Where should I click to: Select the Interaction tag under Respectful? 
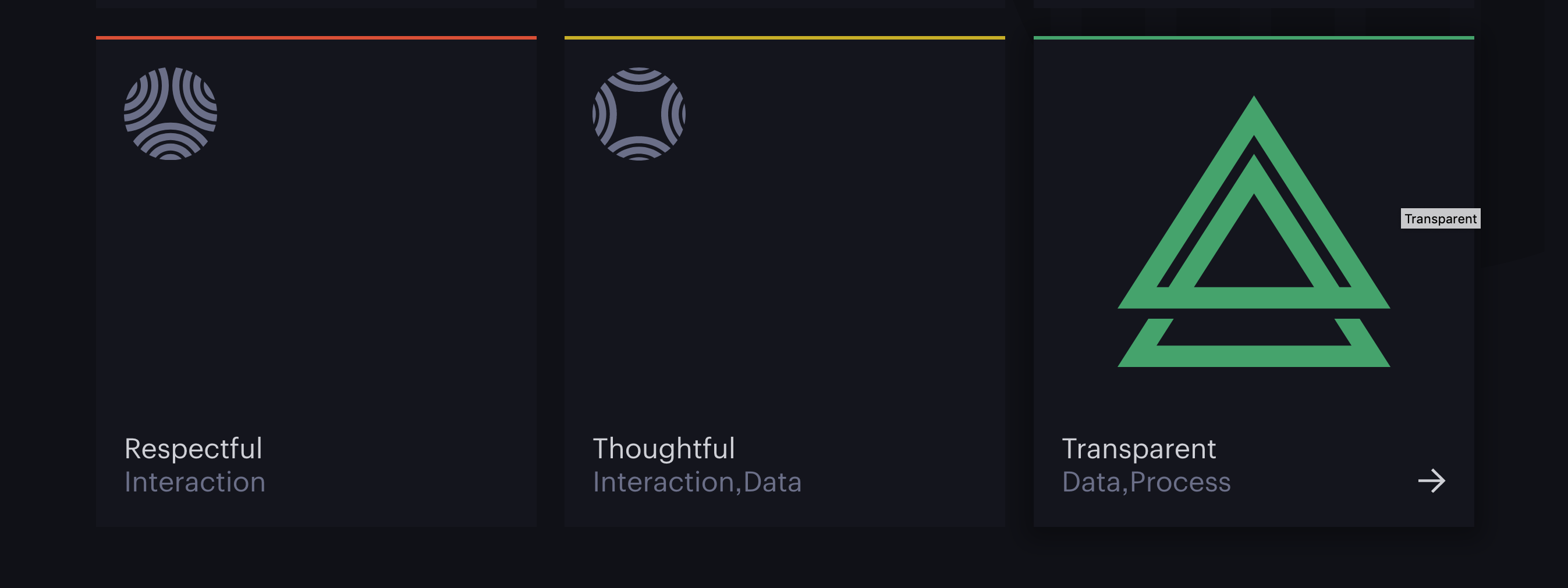point(195,482)
